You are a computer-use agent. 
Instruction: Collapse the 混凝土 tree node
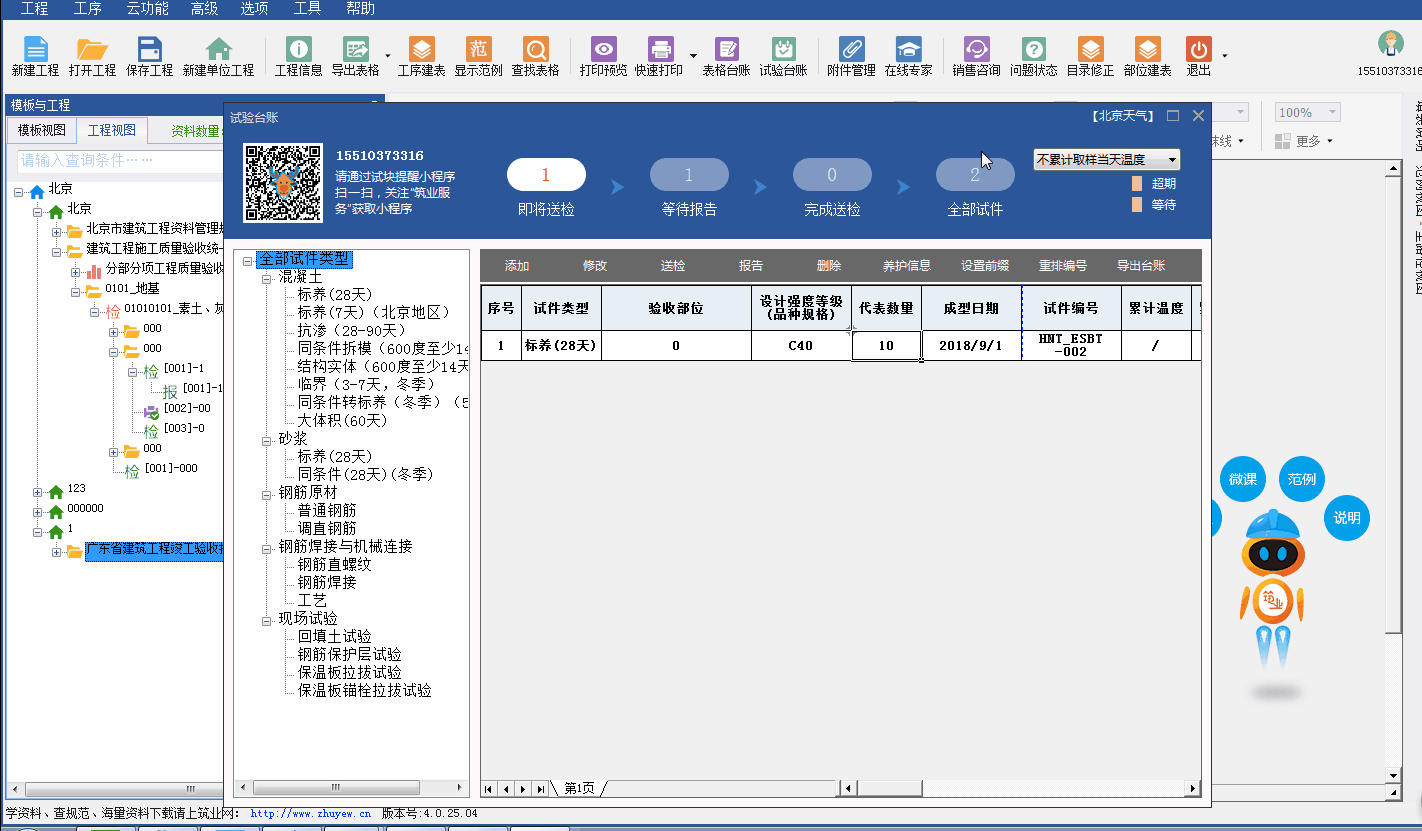click(267, 277)
